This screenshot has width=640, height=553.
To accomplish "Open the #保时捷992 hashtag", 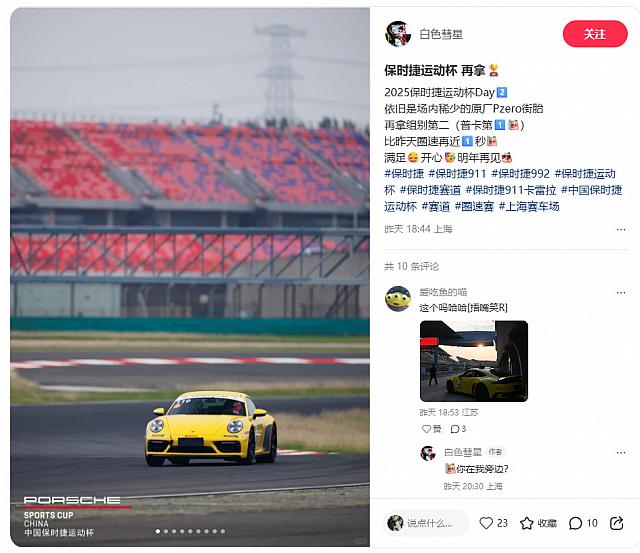I will pyautogui.click(x=520, y=174).
